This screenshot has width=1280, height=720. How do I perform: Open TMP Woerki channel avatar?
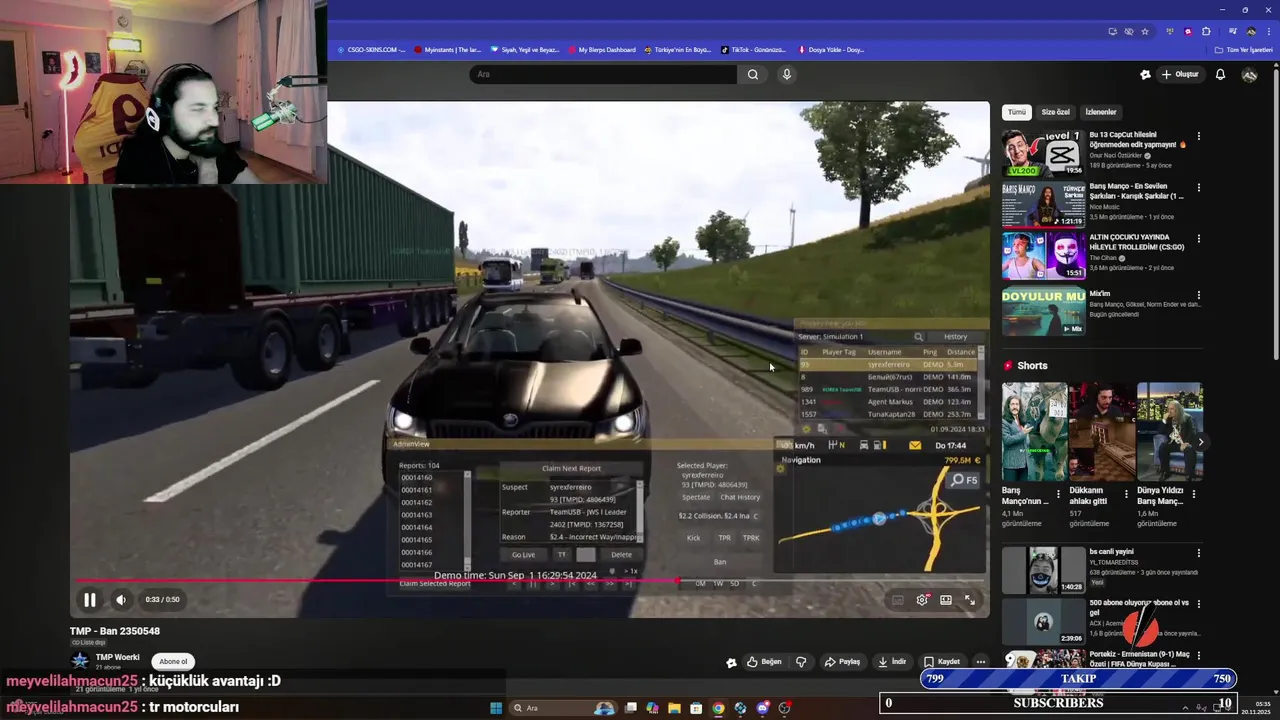79,660
